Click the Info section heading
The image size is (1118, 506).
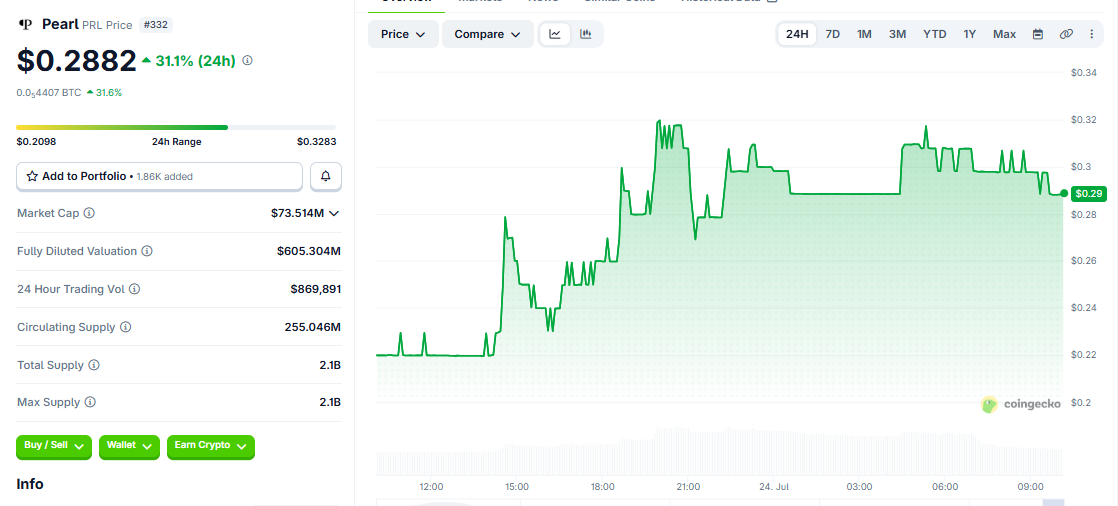coord(30,484)
